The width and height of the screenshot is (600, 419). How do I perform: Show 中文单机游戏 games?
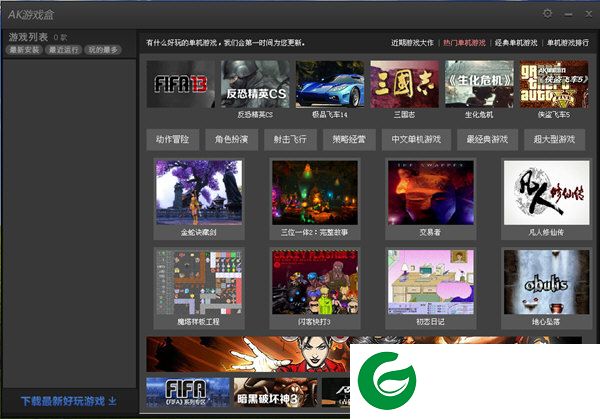pos(416,140)
